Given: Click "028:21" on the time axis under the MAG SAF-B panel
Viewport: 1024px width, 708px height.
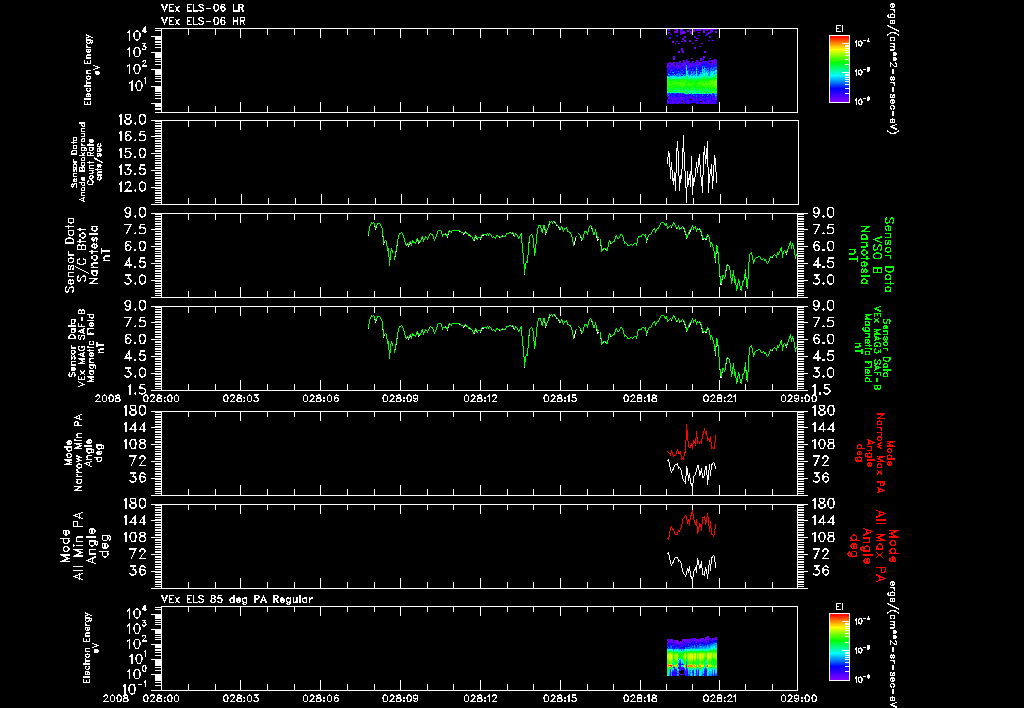Looking at the screenshot, I should coord(720,398).
